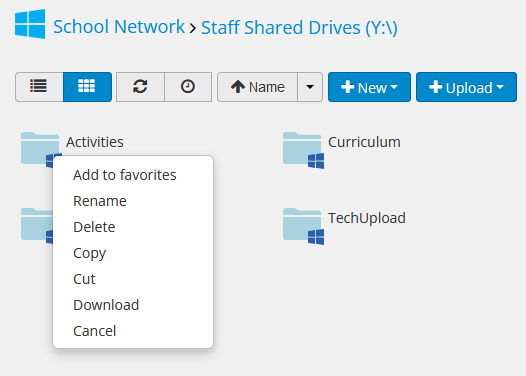Open the recent history clock icon
Viewport: 526px width, 376px height.
[188, 87]
